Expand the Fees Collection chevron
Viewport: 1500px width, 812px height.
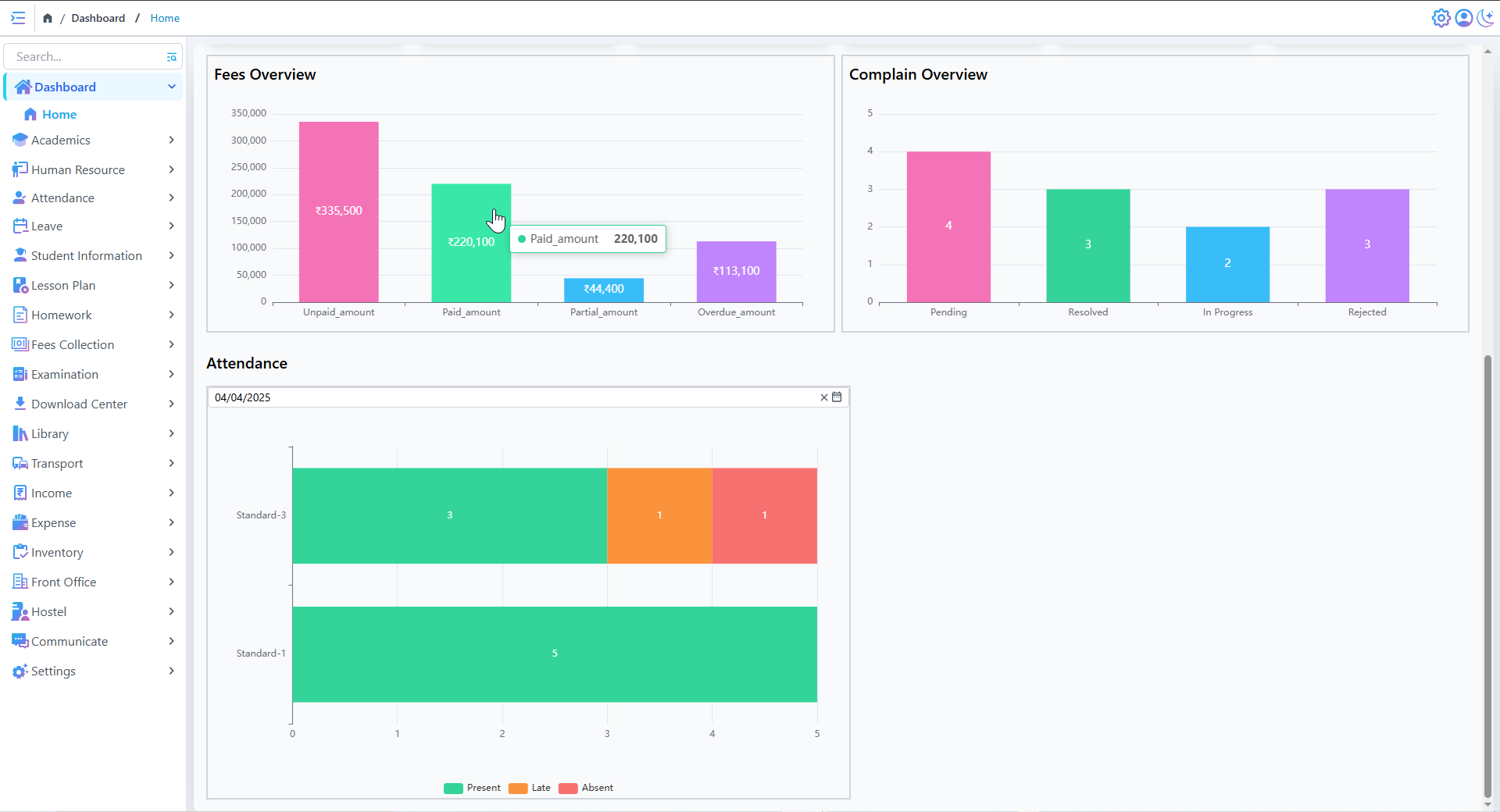click(x=171, y=345)
